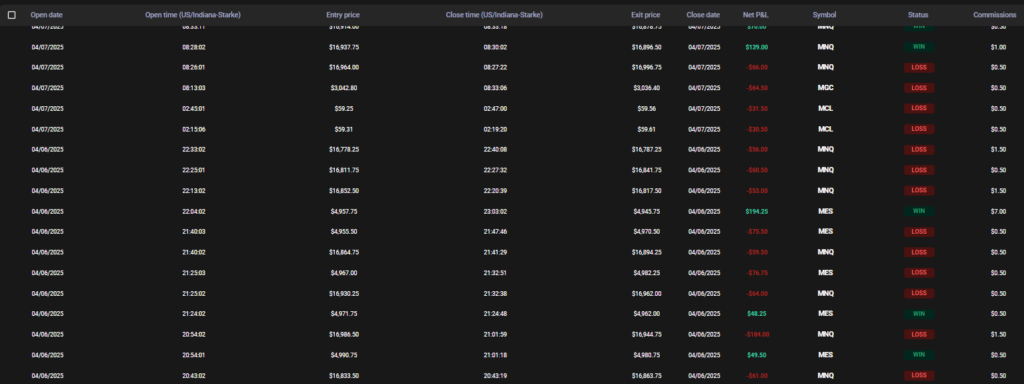Click the Close date column header
Viewport: 1024px width, 384px height.
[x=703, y=15]
